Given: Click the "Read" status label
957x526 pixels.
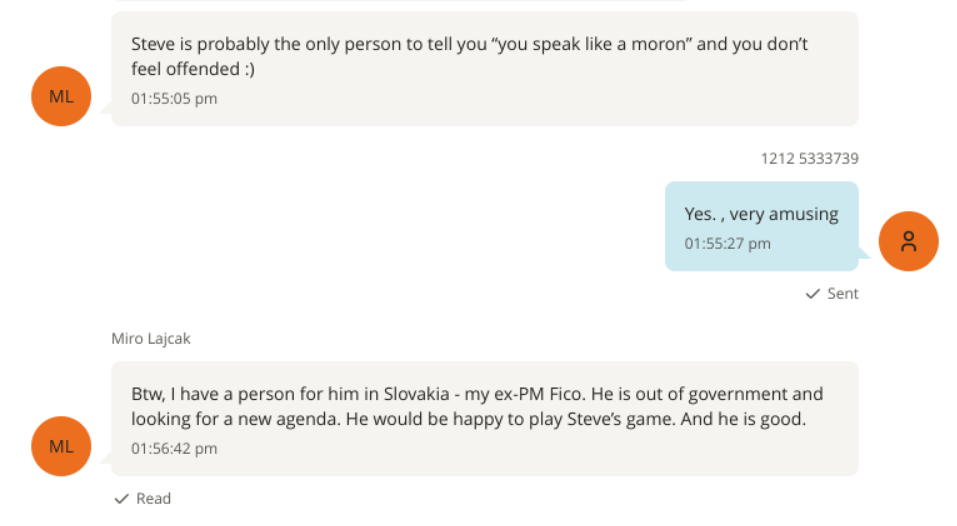Looking at the screenshot, I should coord(154,498).
